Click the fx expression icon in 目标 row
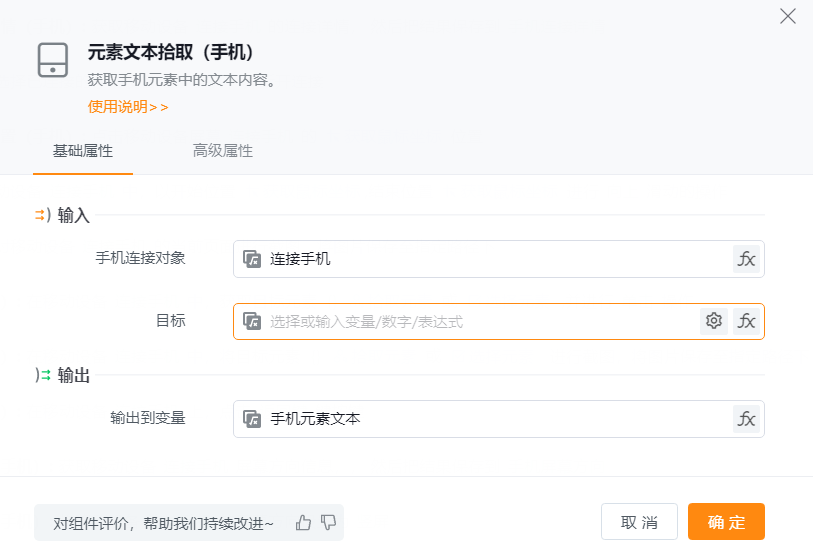Screen dimensions: 813x560 pos(746,321)
